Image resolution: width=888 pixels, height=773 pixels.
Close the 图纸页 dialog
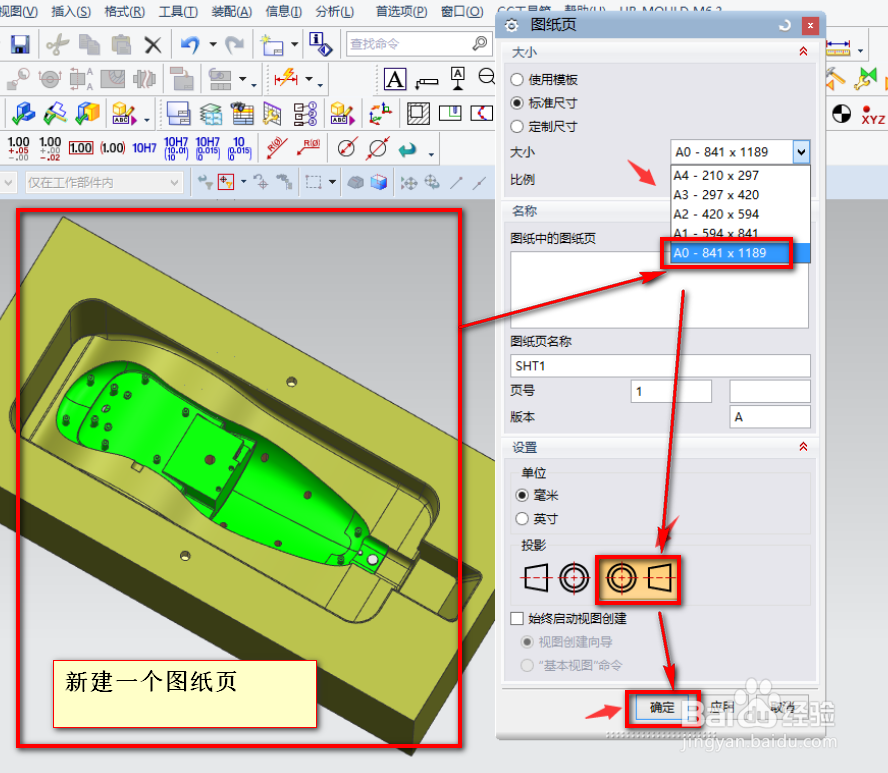point(810,25)
